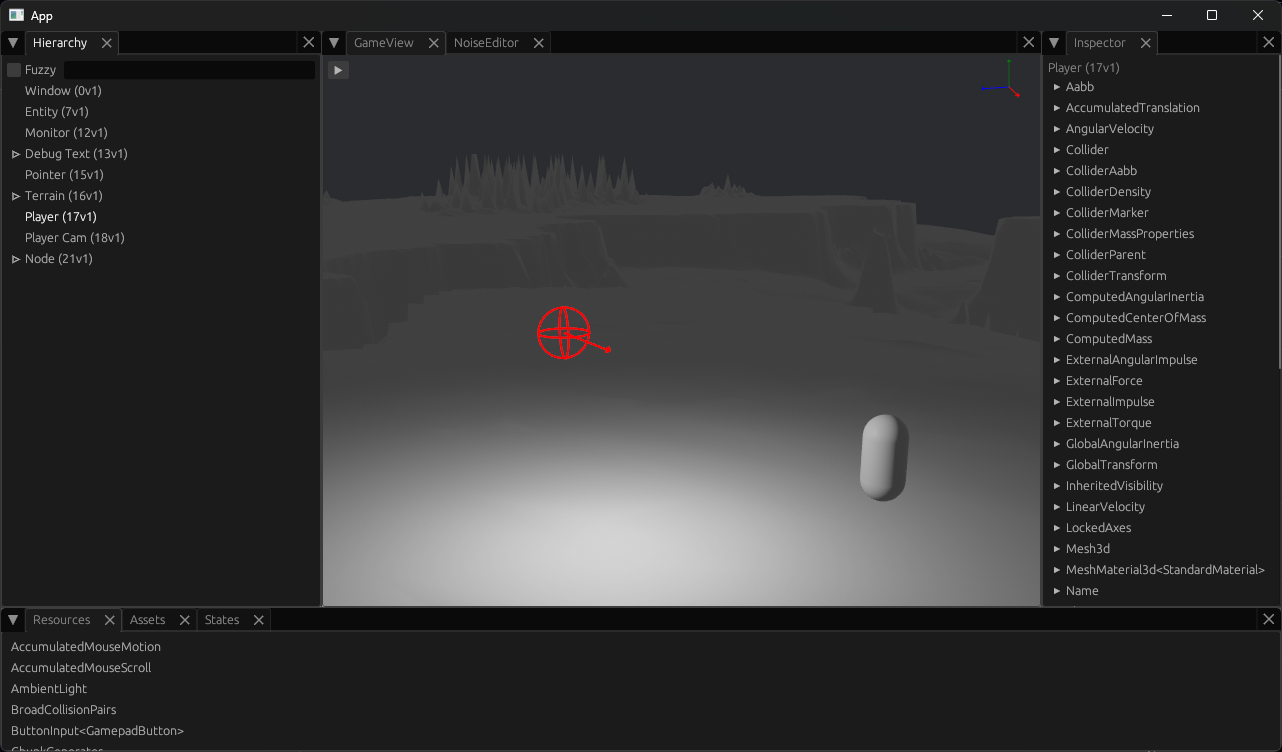Click the red sphere gizmo in the scene

pyautogui.click(x=564, y=333)
